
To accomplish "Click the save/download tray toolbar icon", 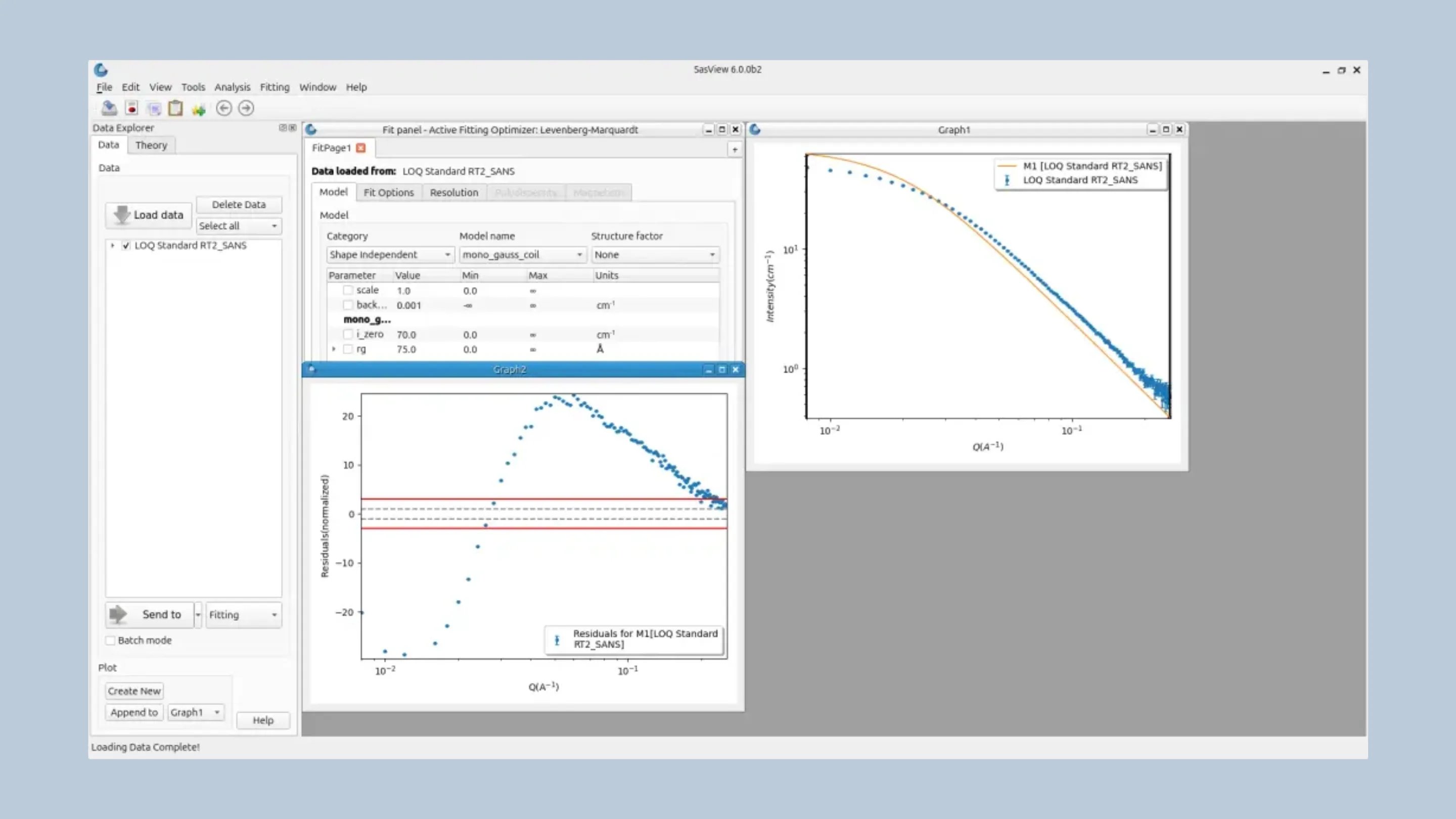I will 109,108.
